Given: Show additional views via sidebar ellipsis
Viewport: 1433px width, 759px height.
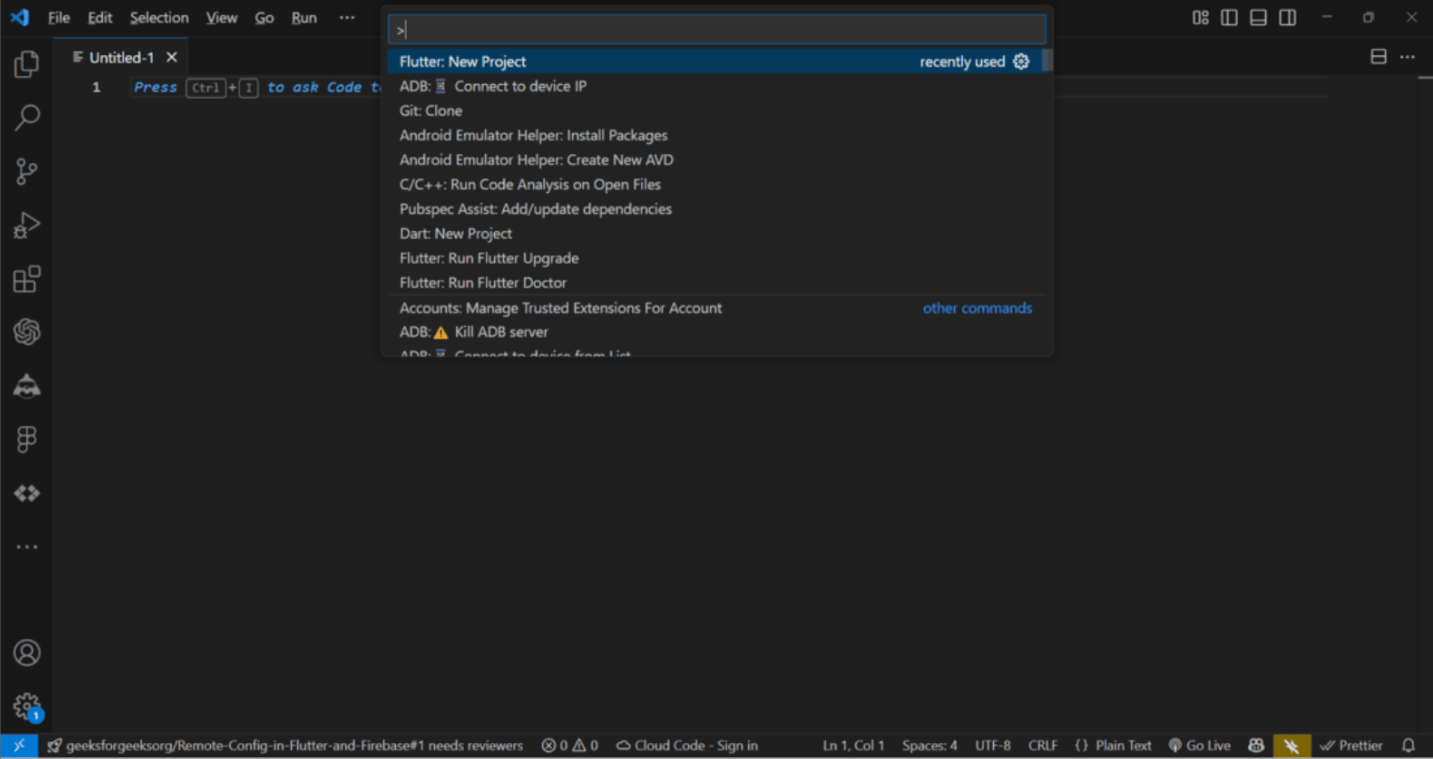Looking at the screenshot, I should [x=27, y=547].
